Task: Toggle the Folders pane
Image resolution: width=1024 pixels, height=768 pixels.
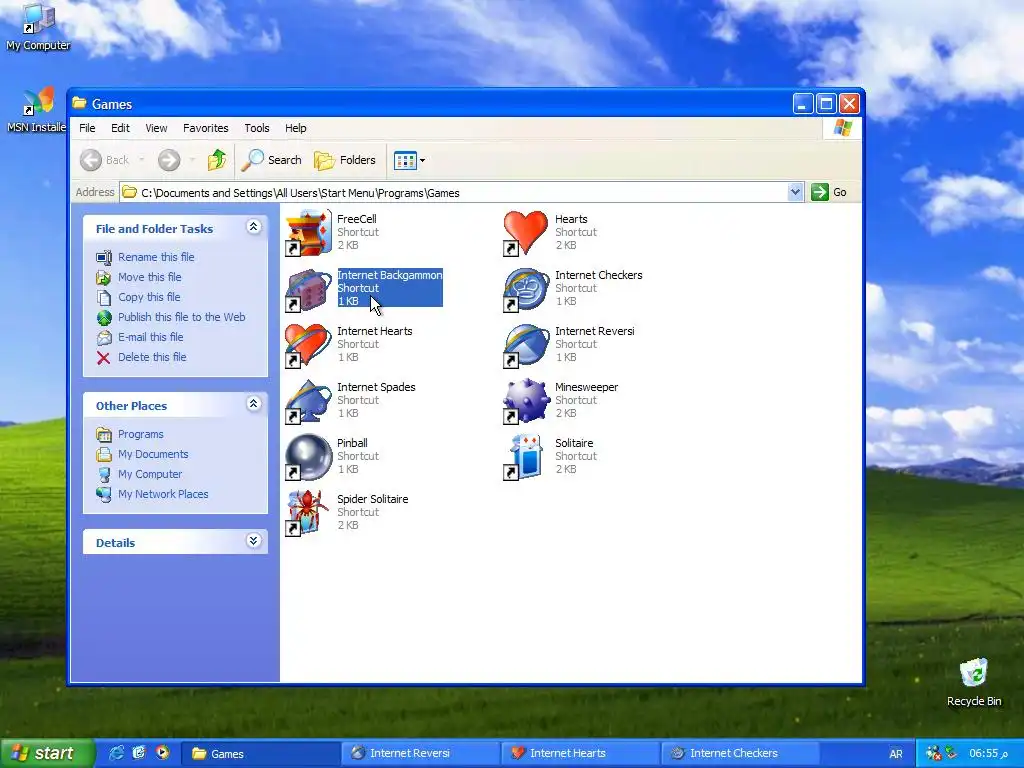Action: [x=345, y=160]
